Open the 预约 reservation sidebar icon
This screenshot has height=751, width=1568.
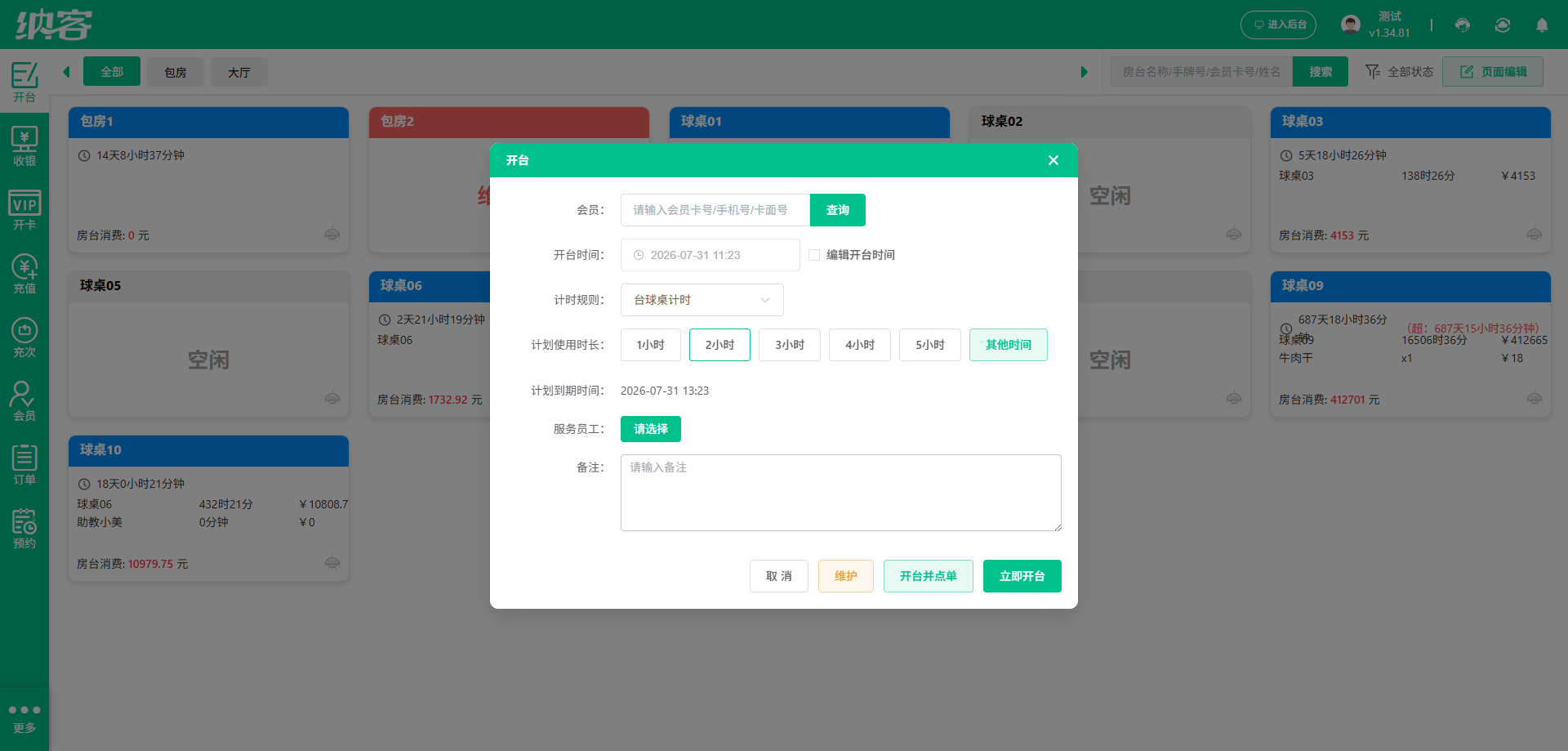24,528
